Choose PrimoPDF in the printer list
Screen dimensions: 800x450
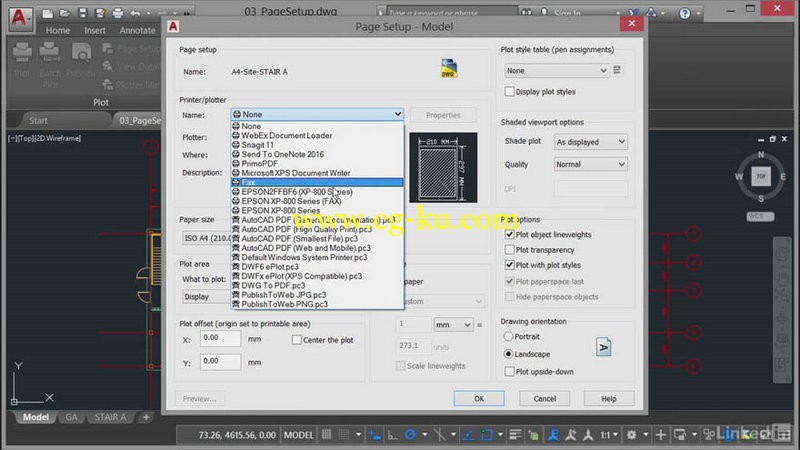coord(317,163)
